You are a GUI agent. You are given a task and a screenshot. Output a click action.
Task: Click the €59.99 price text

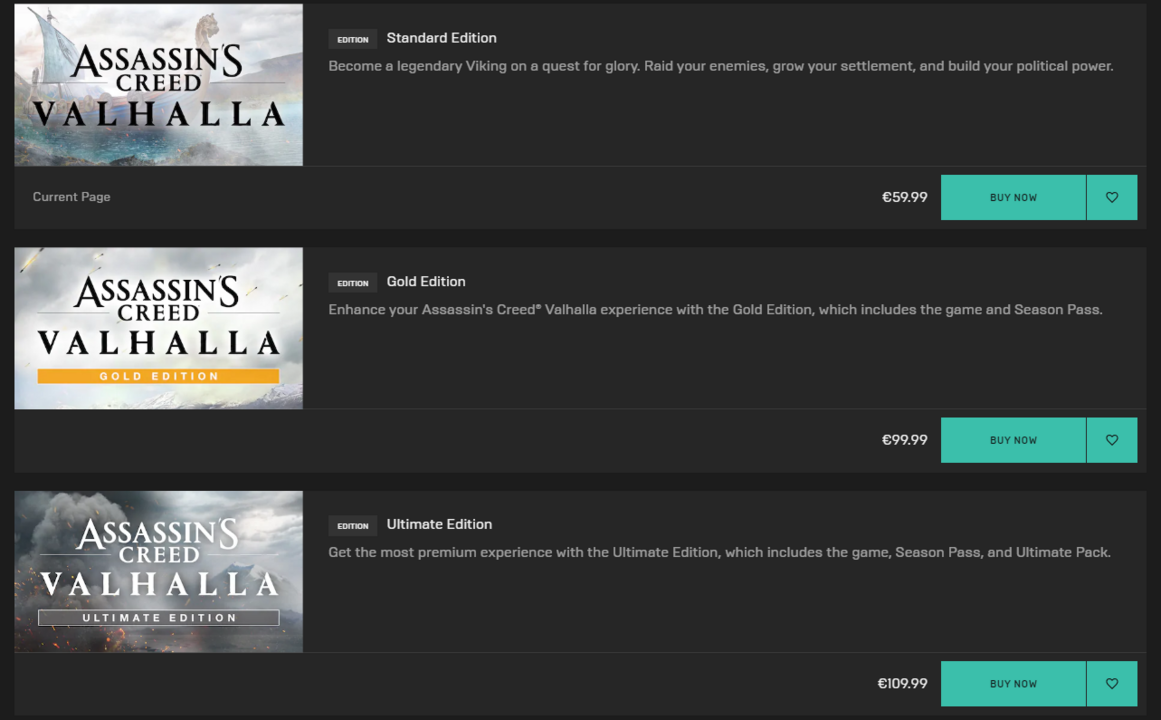[x=904, y=197]
